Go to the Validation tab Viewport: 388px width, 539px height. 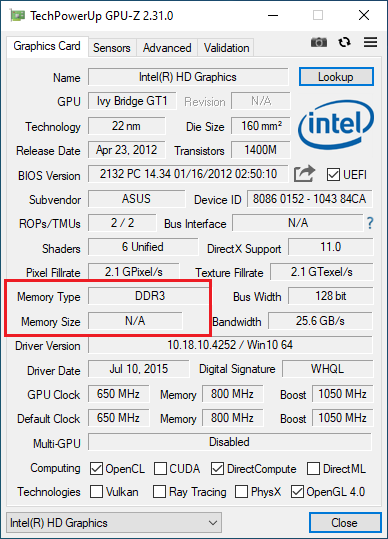coord(226,48)
